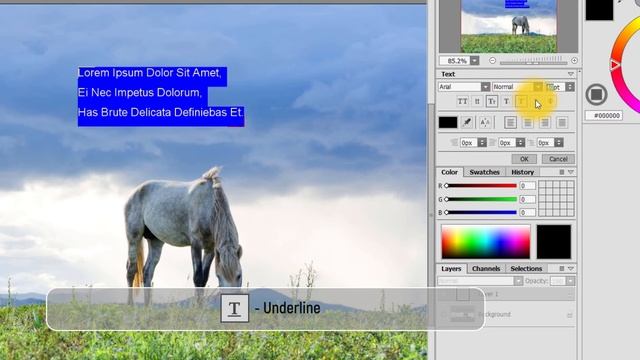Switch to the Color tab
Viewport: 640px width, 360px height.
pyautogui.click(x=449, y=172)
